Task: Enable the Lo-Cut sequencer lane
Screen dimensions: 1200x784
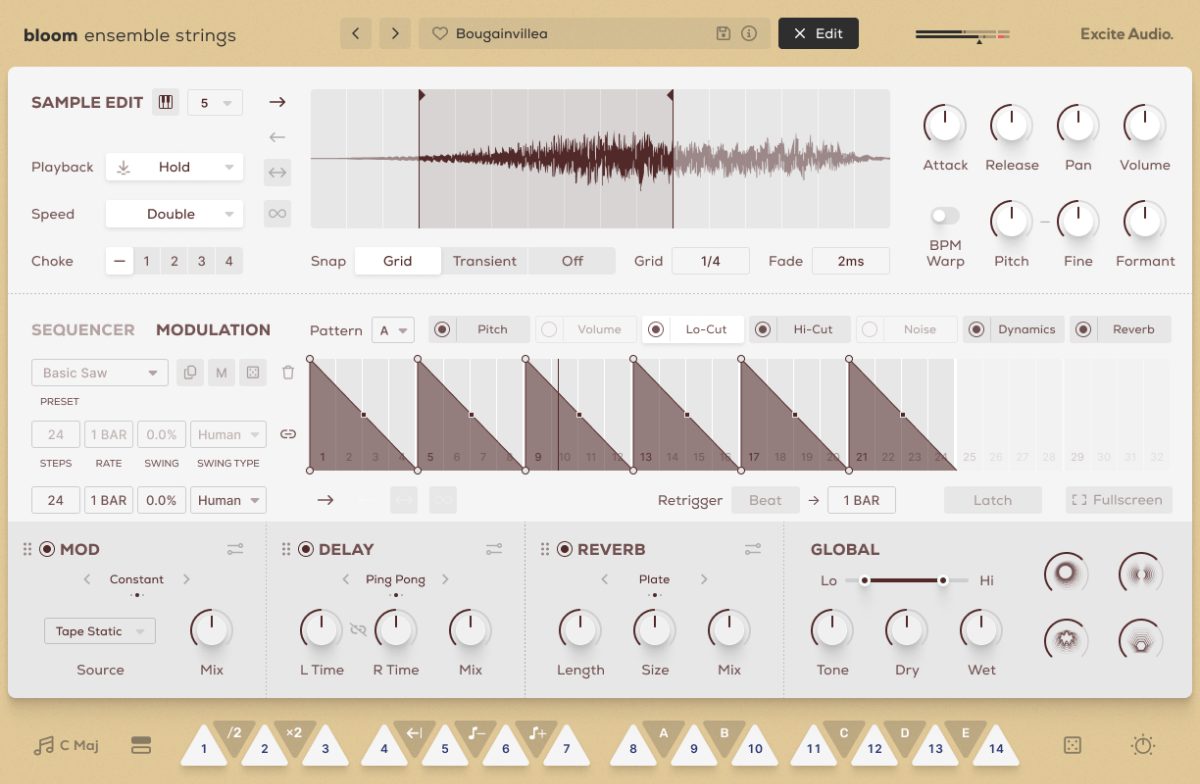Action: coord(658,329)
